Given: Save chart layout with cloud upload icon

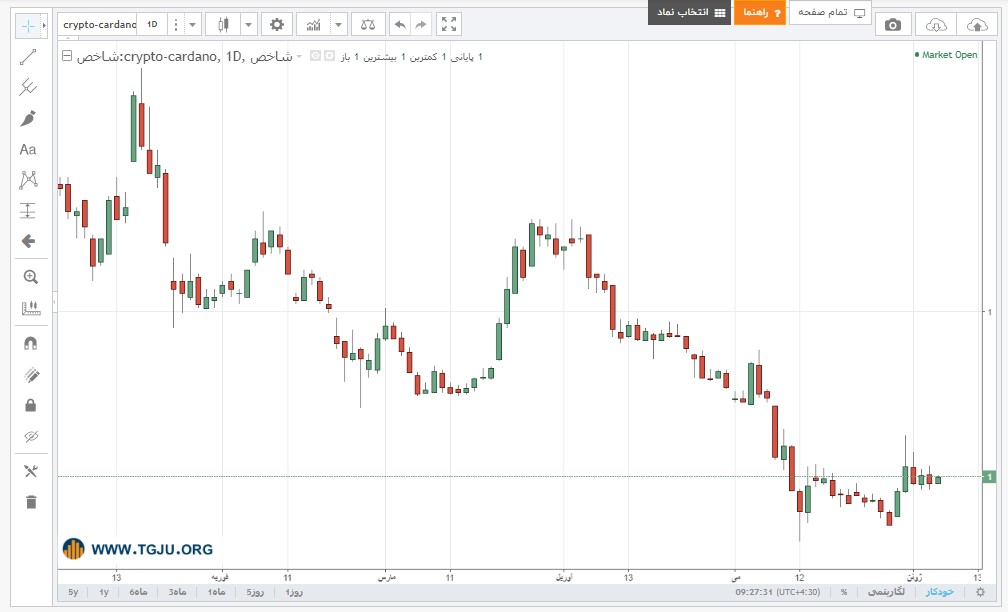Looking at the screenshot, I should 977,25.
